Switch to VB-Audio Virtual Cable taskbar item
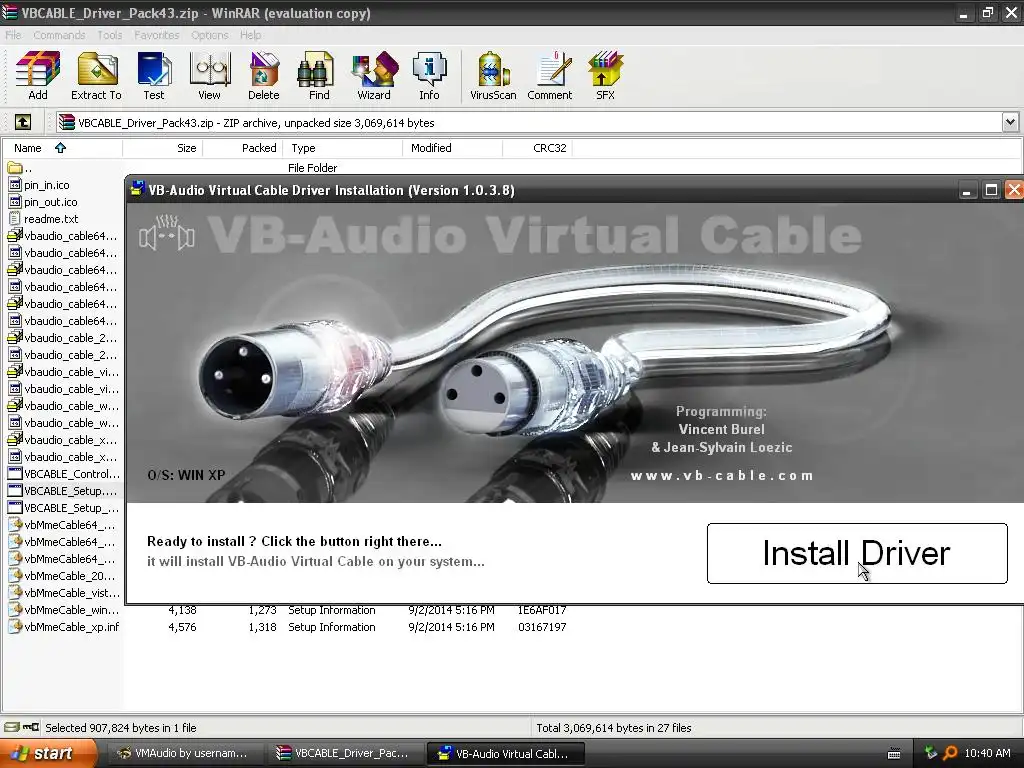This screenshot has width=1024, height=768. tap(505, 753)
